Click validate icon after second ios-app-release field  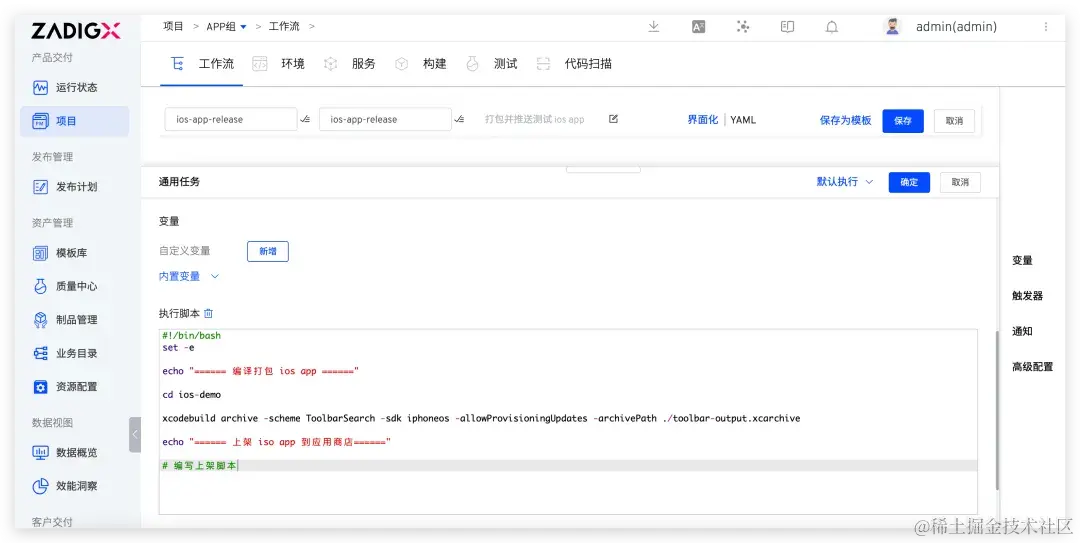tap(459, 119)
